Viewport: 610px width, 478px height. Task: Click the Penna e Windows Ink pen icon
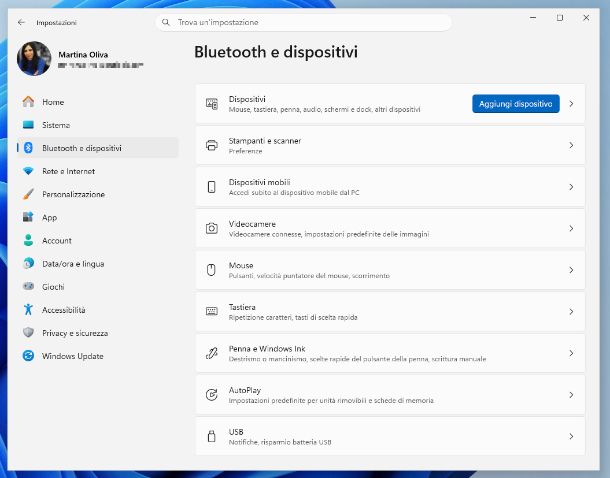(212, 353)
